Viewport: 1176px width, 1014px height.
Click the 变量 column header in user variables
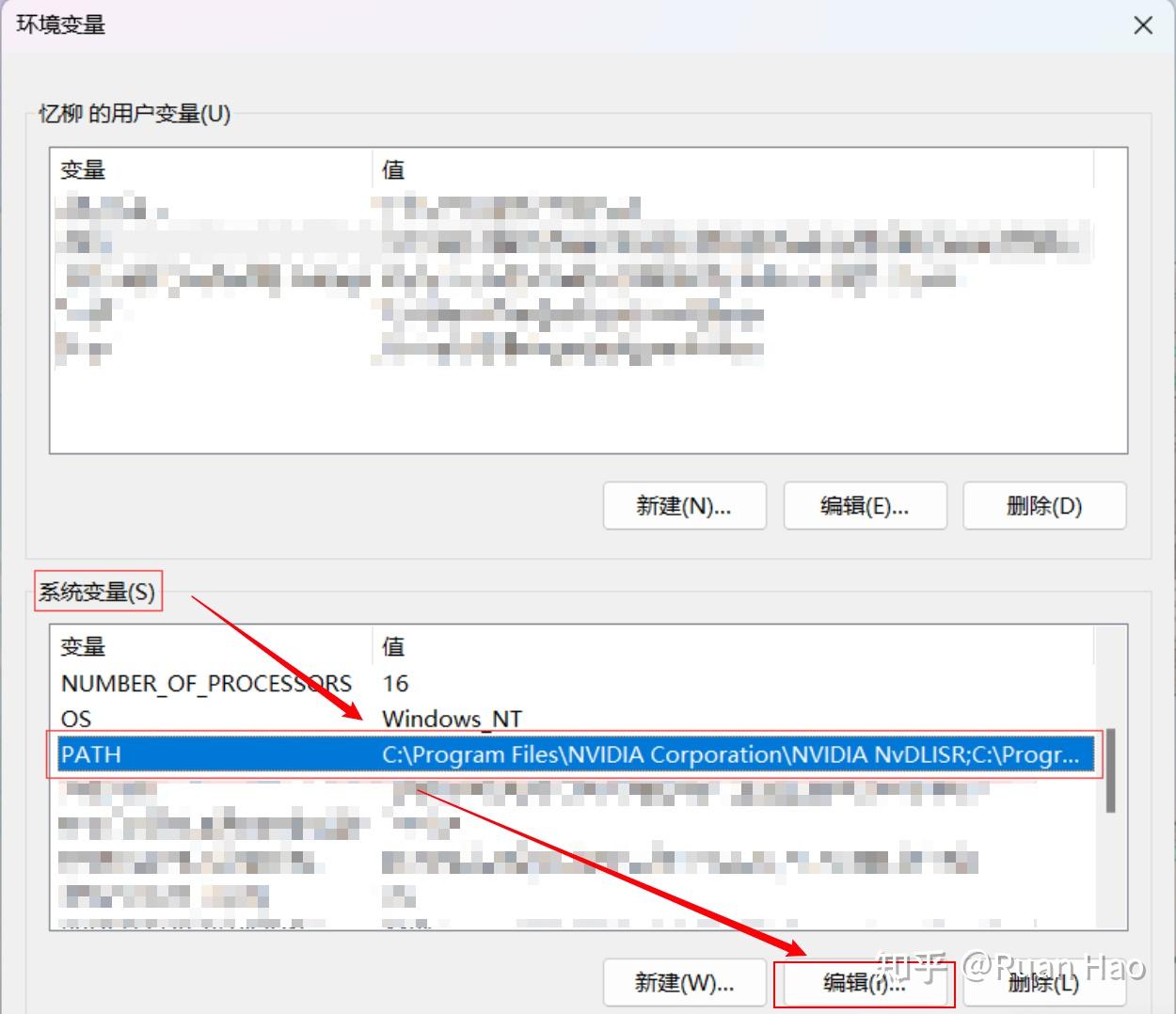pyautogui.click(x=80, y=170)
